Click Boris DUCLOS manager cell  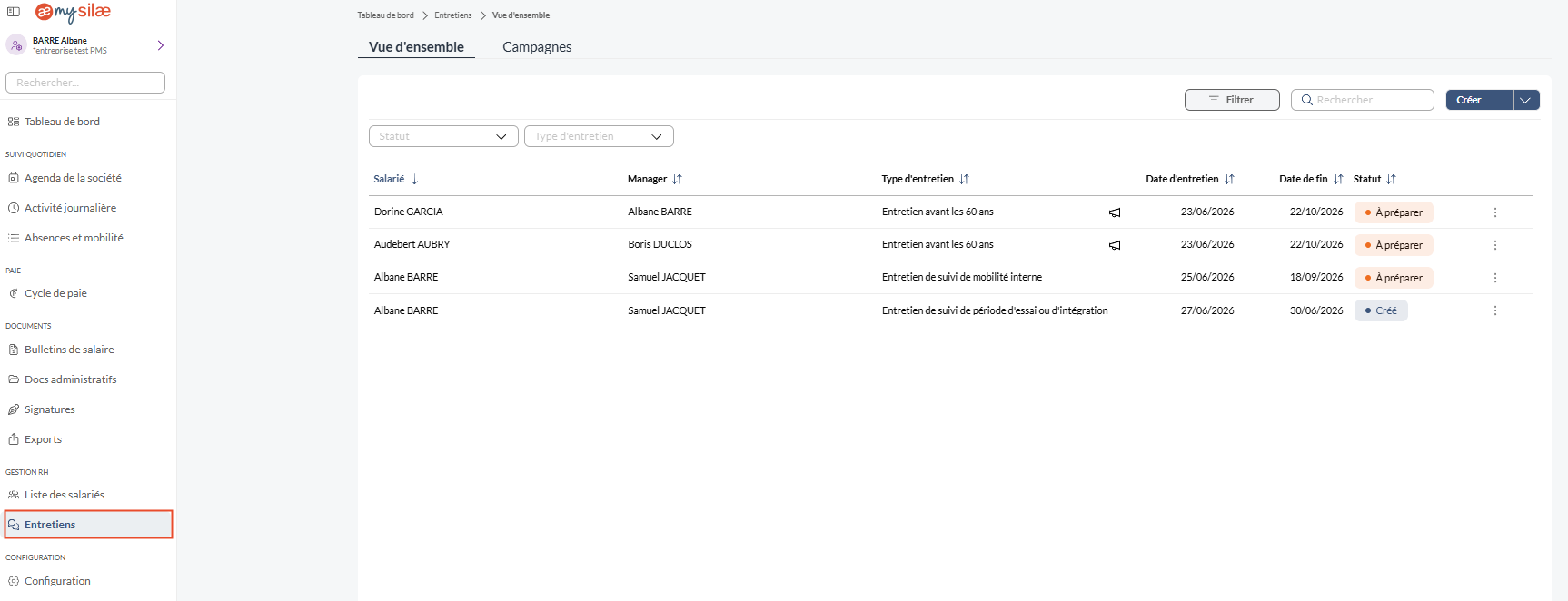(x=660, y=244)
